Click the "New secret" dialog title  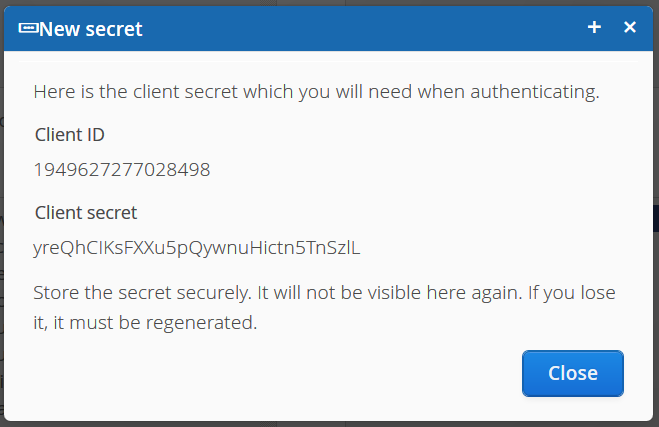[91, 29]
